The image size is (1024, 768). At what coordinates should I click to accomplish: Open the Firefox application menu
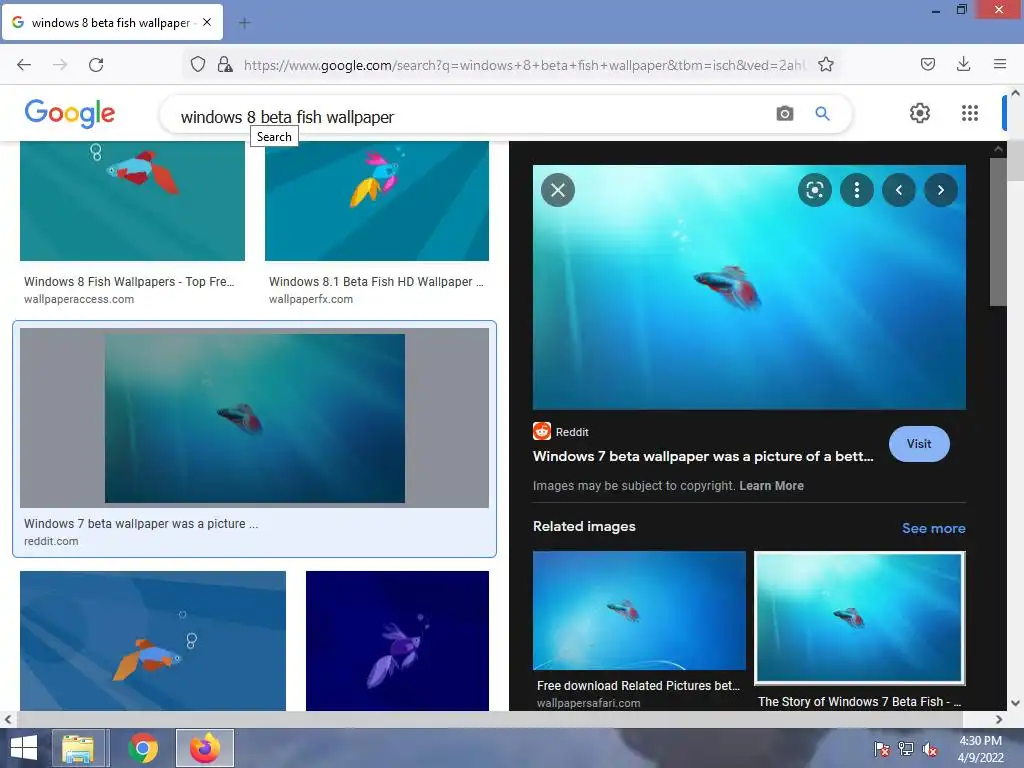(1000, 64)
